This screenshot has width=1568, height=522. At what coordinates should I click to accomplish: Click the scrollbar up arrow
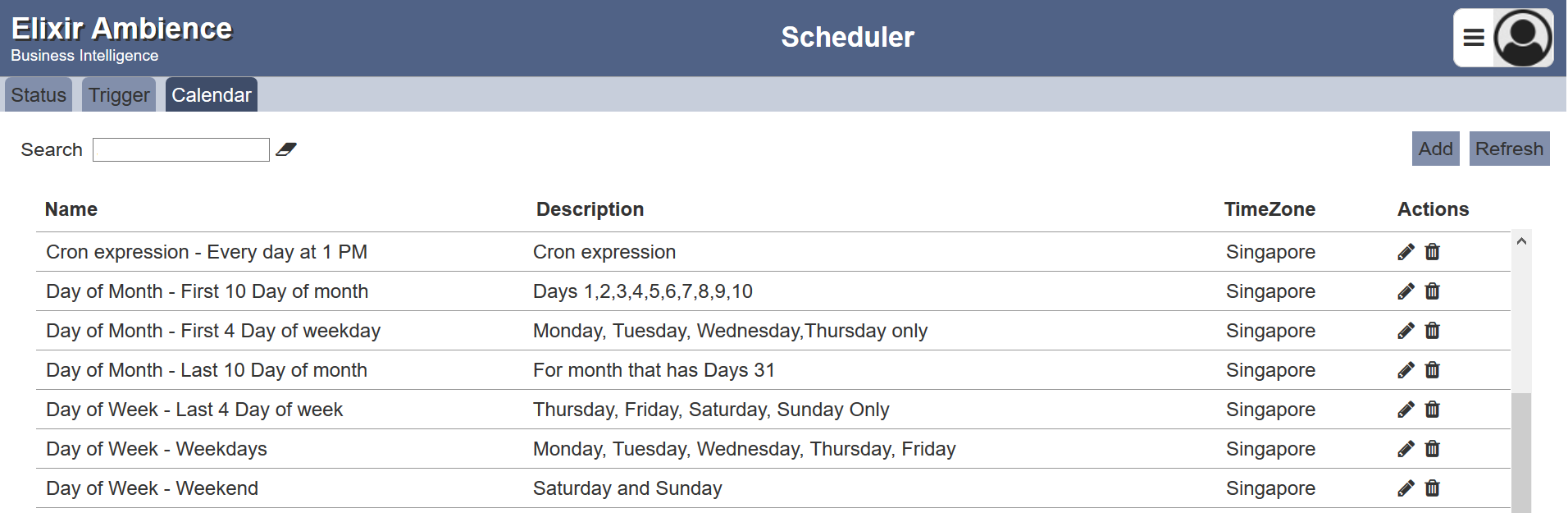[1521, 241]
